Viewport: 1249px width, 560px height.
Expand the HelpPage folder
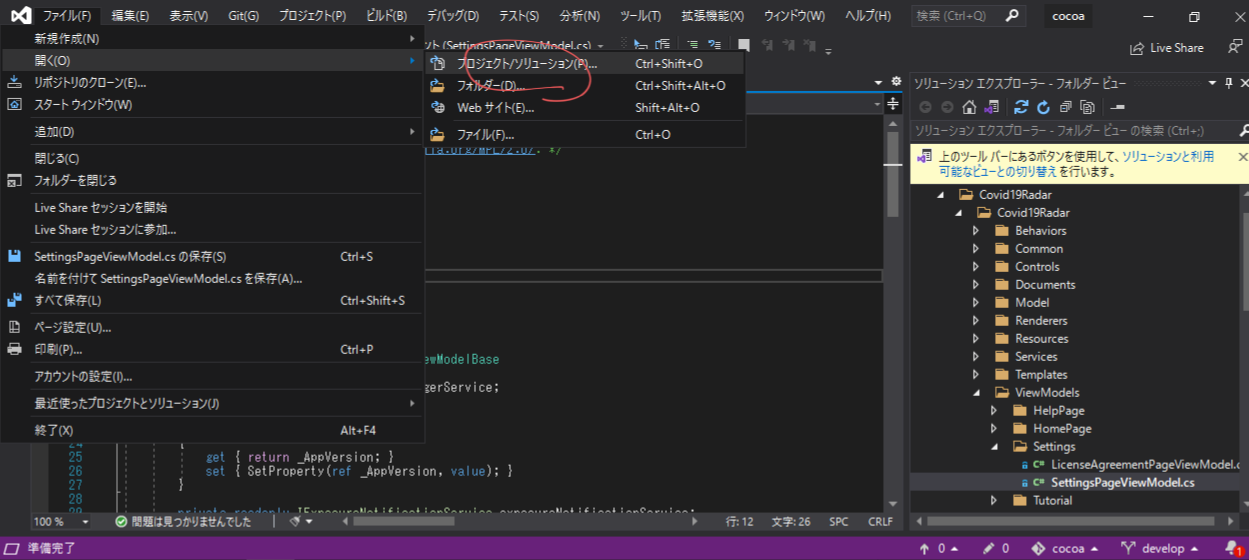[x=994, y=411]
